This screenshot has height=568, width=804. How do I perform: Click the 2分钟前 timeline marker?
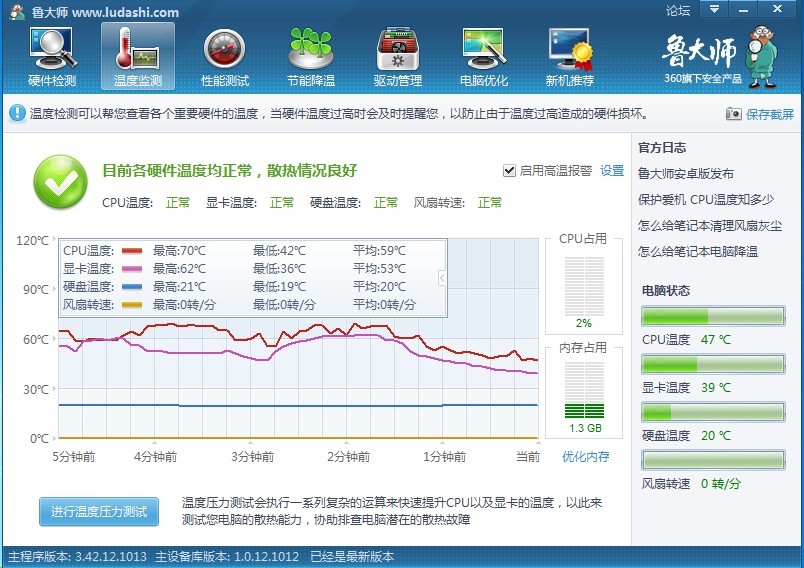tap(349, 456)
